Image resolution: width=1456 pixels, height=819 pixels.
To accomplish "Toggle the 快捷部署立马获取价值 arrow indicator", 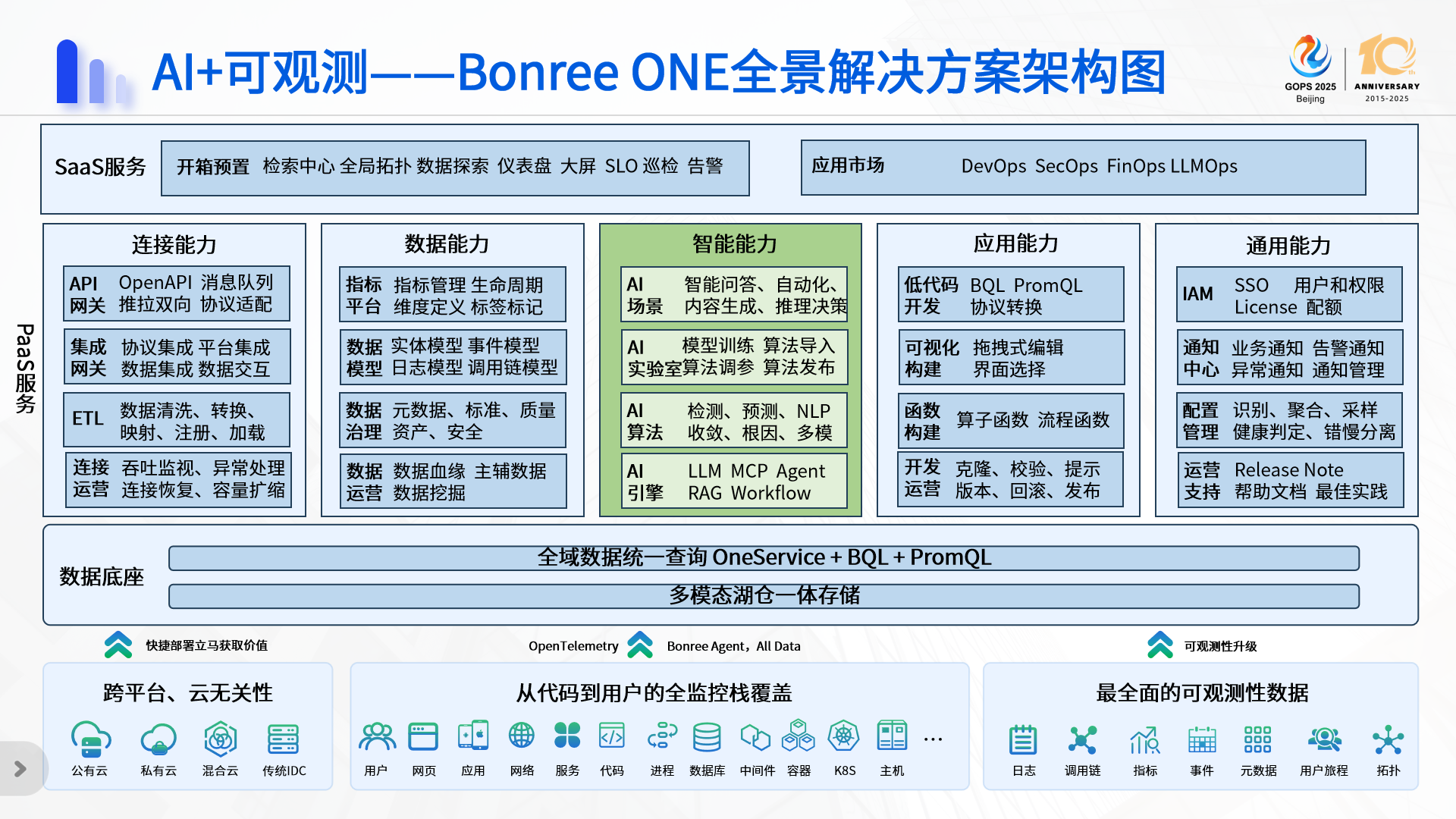I will (x=118, y=645).
